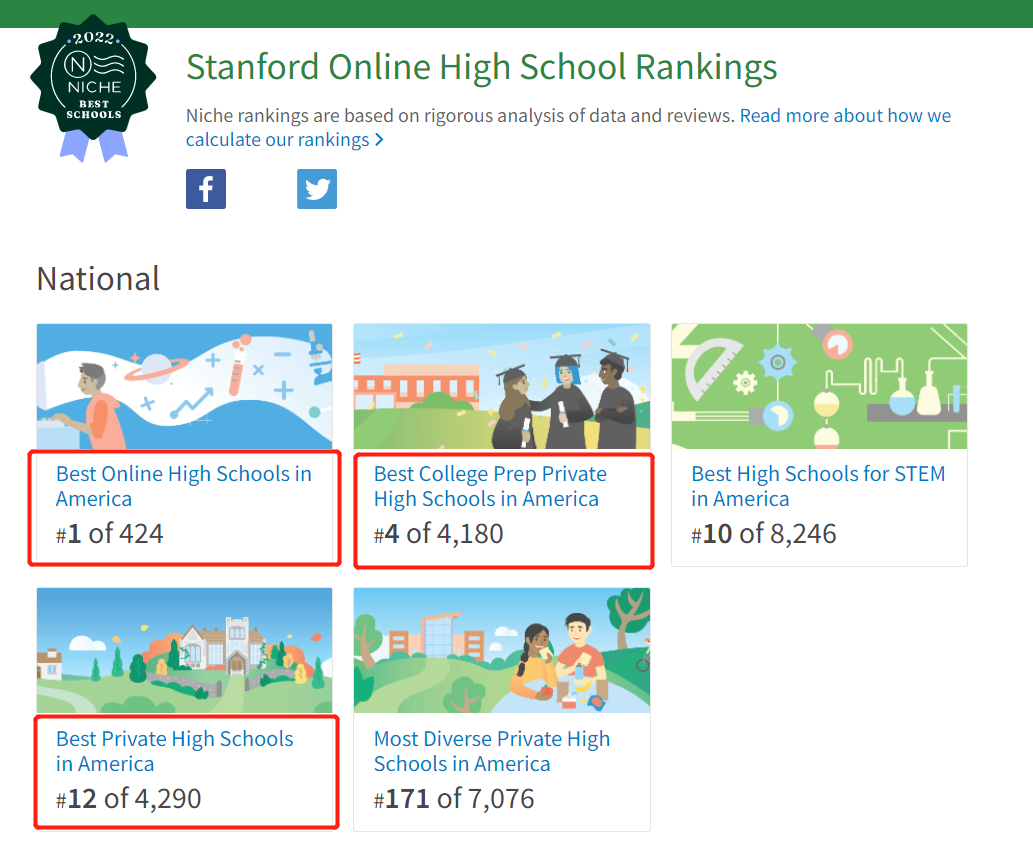1033x856 pixels.
Task: Click the '#1 of 424' ranking text
Action: 110,534
